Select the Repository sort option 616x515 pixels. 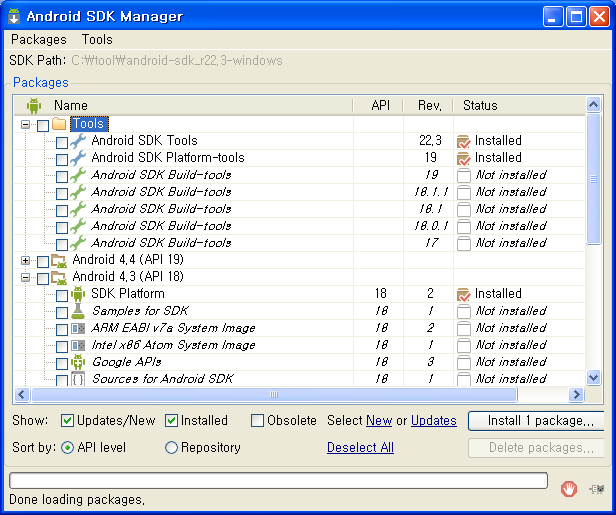pyautogui.click(x=171, y=447)
